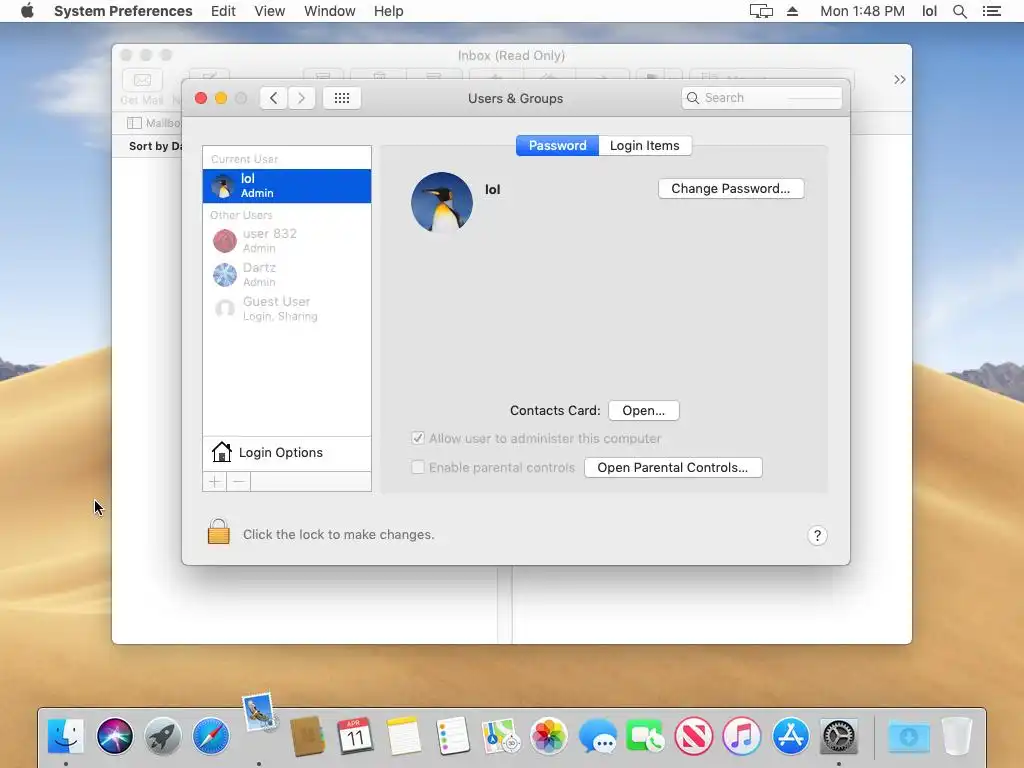Select current user lol in sidebar
Image resolution: width=1024 pixels, height=768 pixels.
pos(287,185)
